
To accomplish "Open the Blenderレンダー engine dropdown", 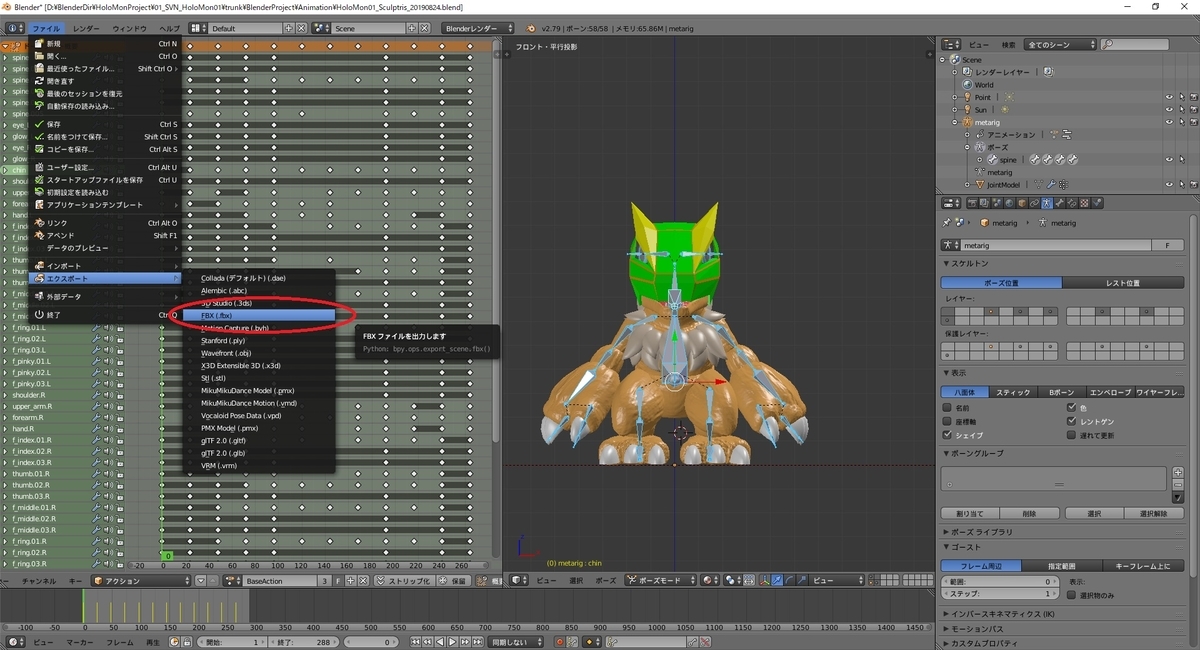I will coord(478,28).
